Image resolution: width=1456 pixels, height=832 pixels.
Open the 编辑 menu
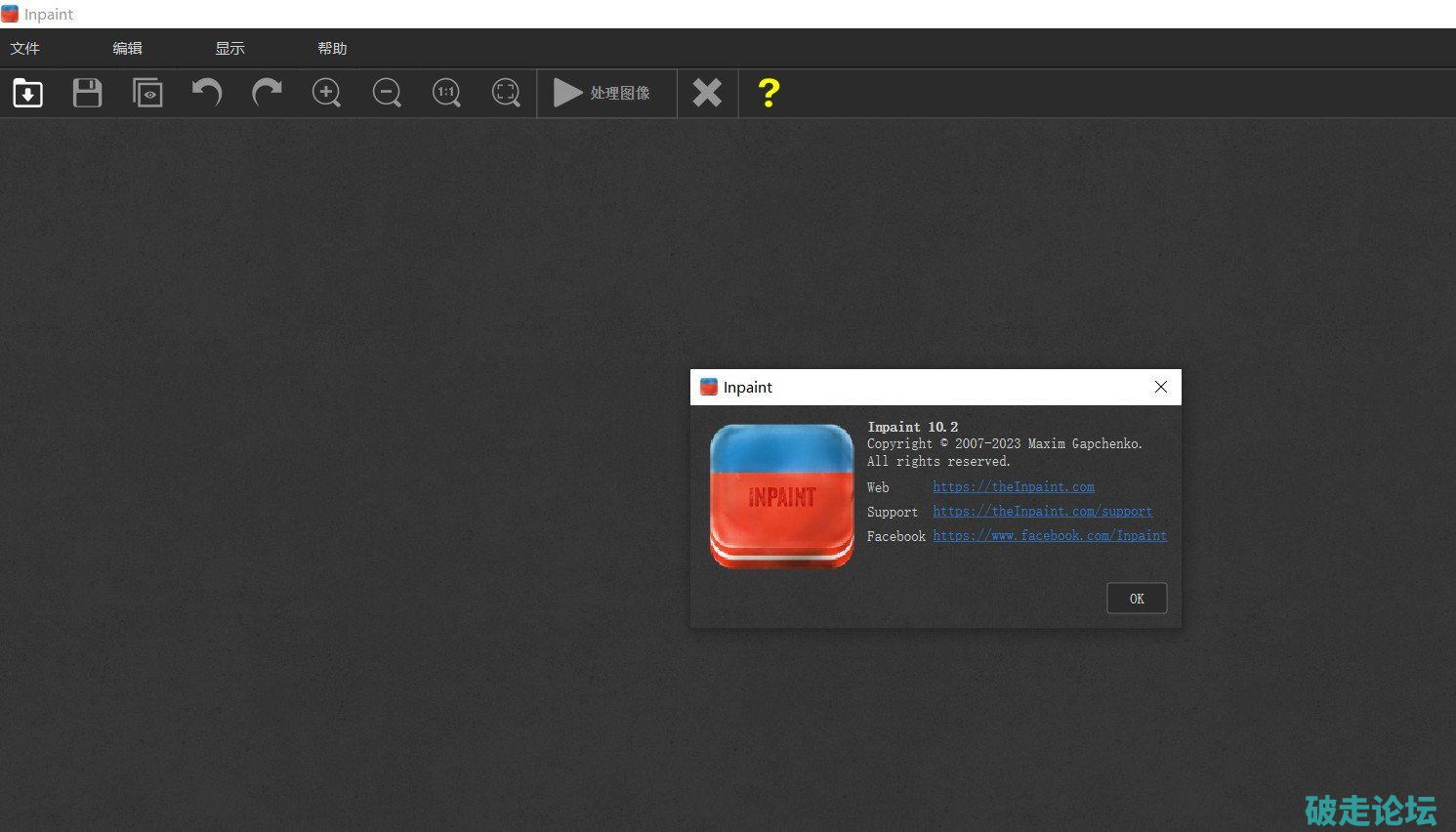[127, 48]
